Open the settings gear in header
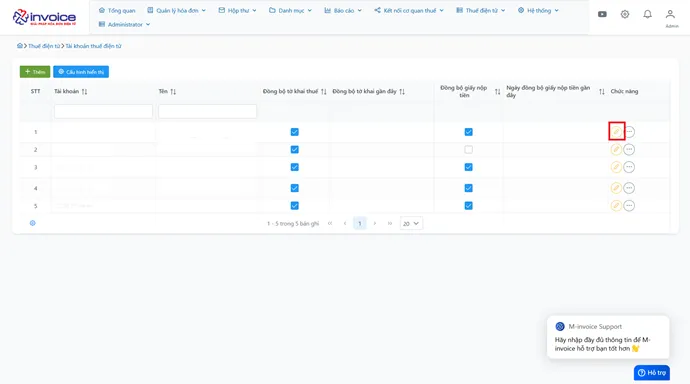 point(624,14)
